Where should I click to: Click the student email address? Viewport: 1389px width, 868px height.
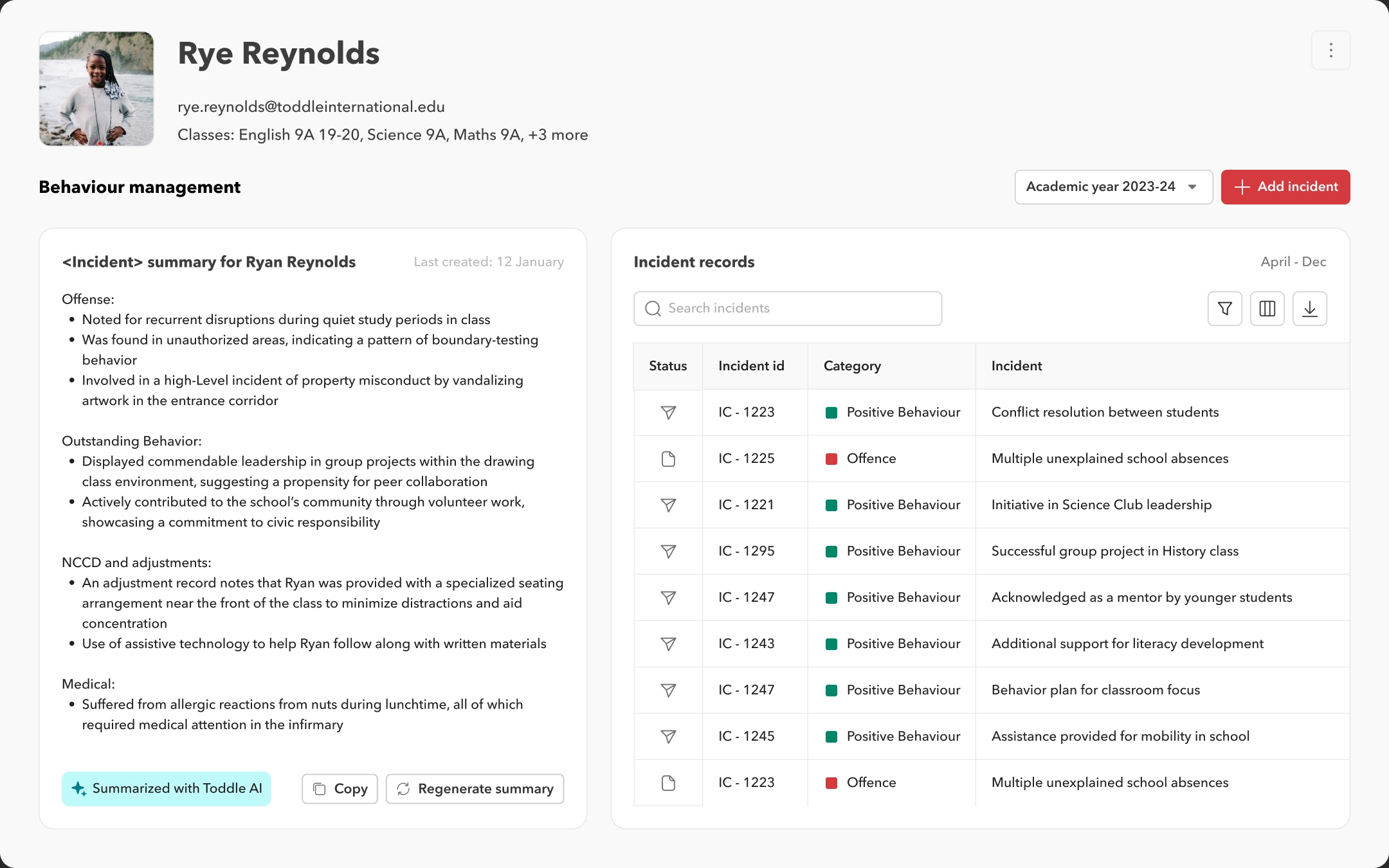click(x=311, y=107)
